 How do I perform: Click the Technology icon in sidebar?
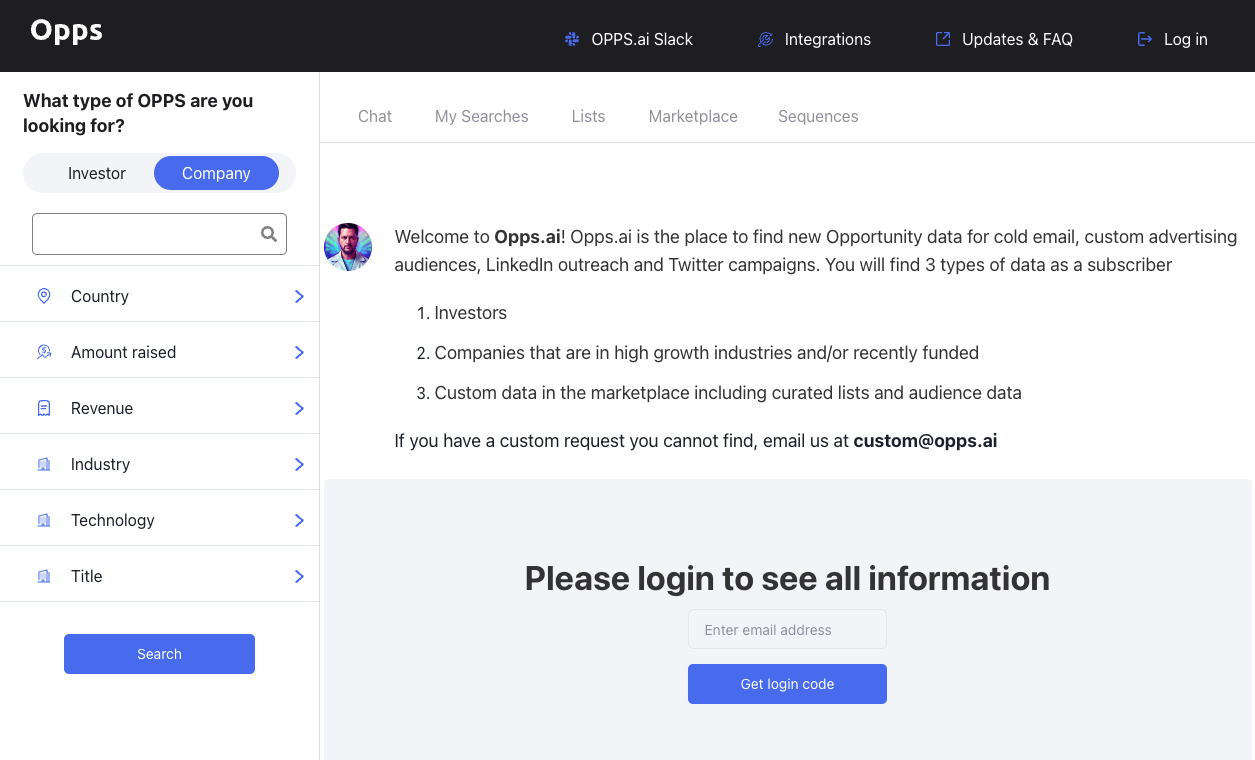point(43,520)
